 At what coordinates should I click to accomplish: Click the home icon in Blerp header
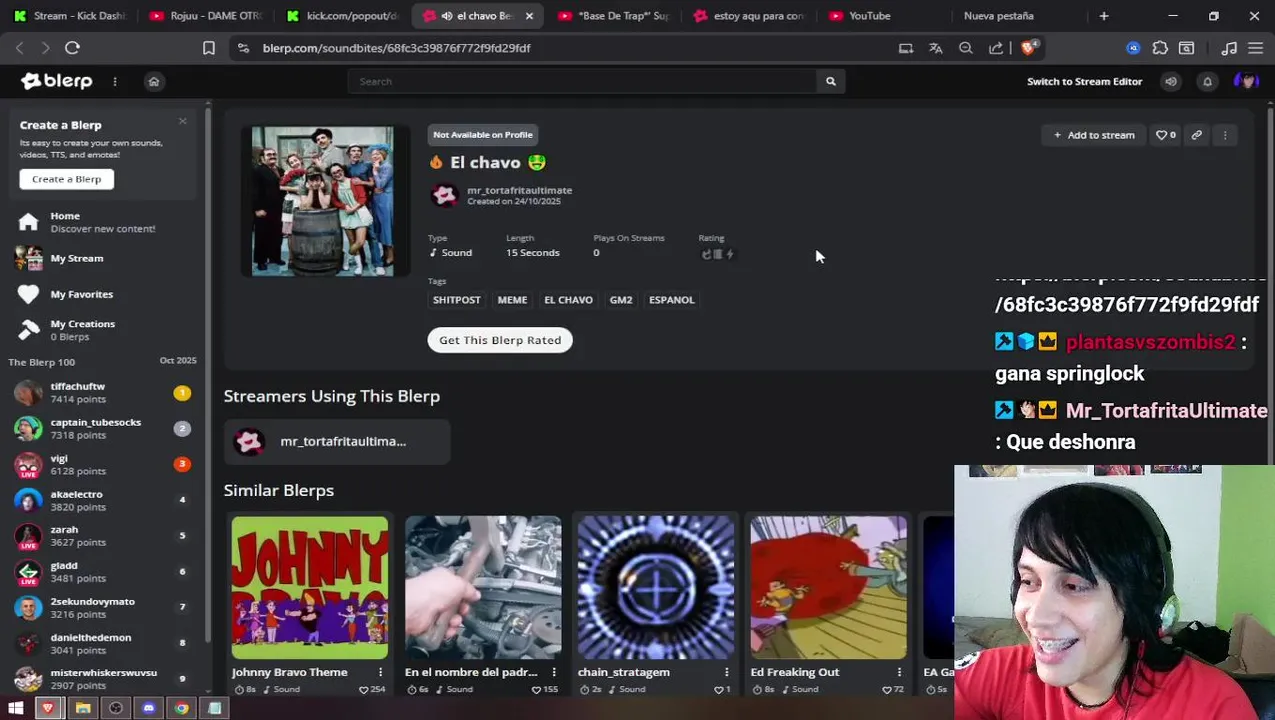[154, 81]
